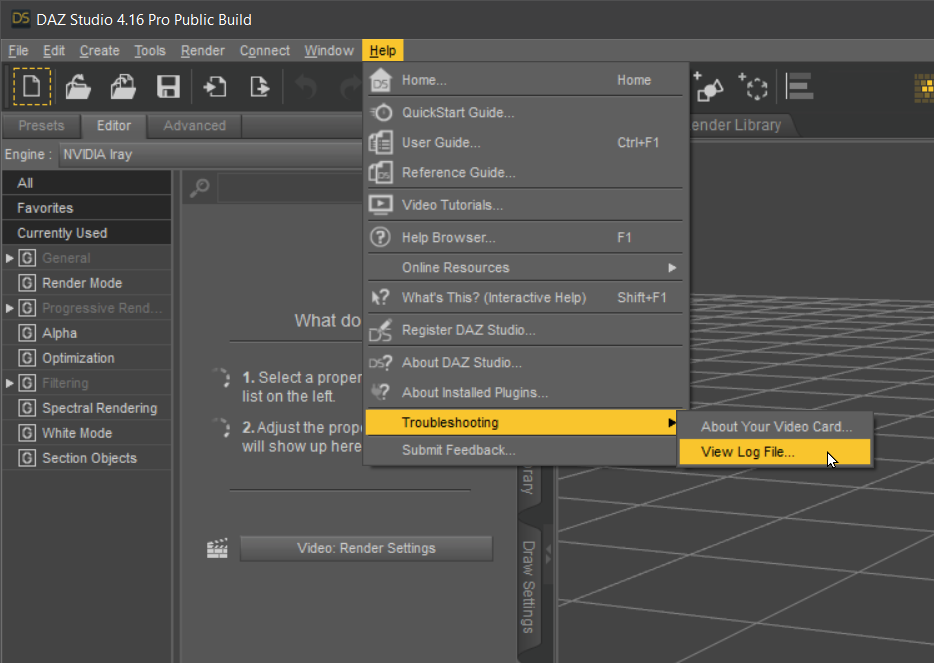Click the Merge File toolbar icon
Viewport: 934px width, 663px height.
point(123,87)
